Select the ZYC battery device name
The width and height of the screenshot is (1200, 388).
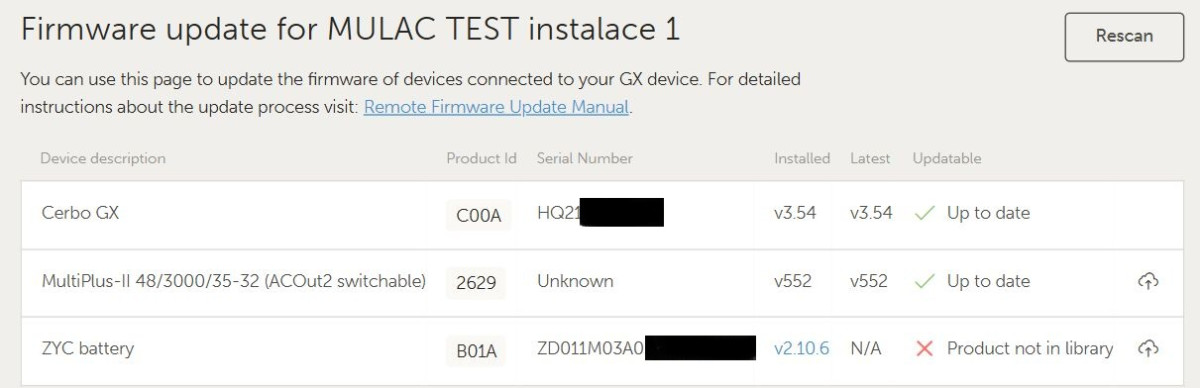[x=88, y=349]
